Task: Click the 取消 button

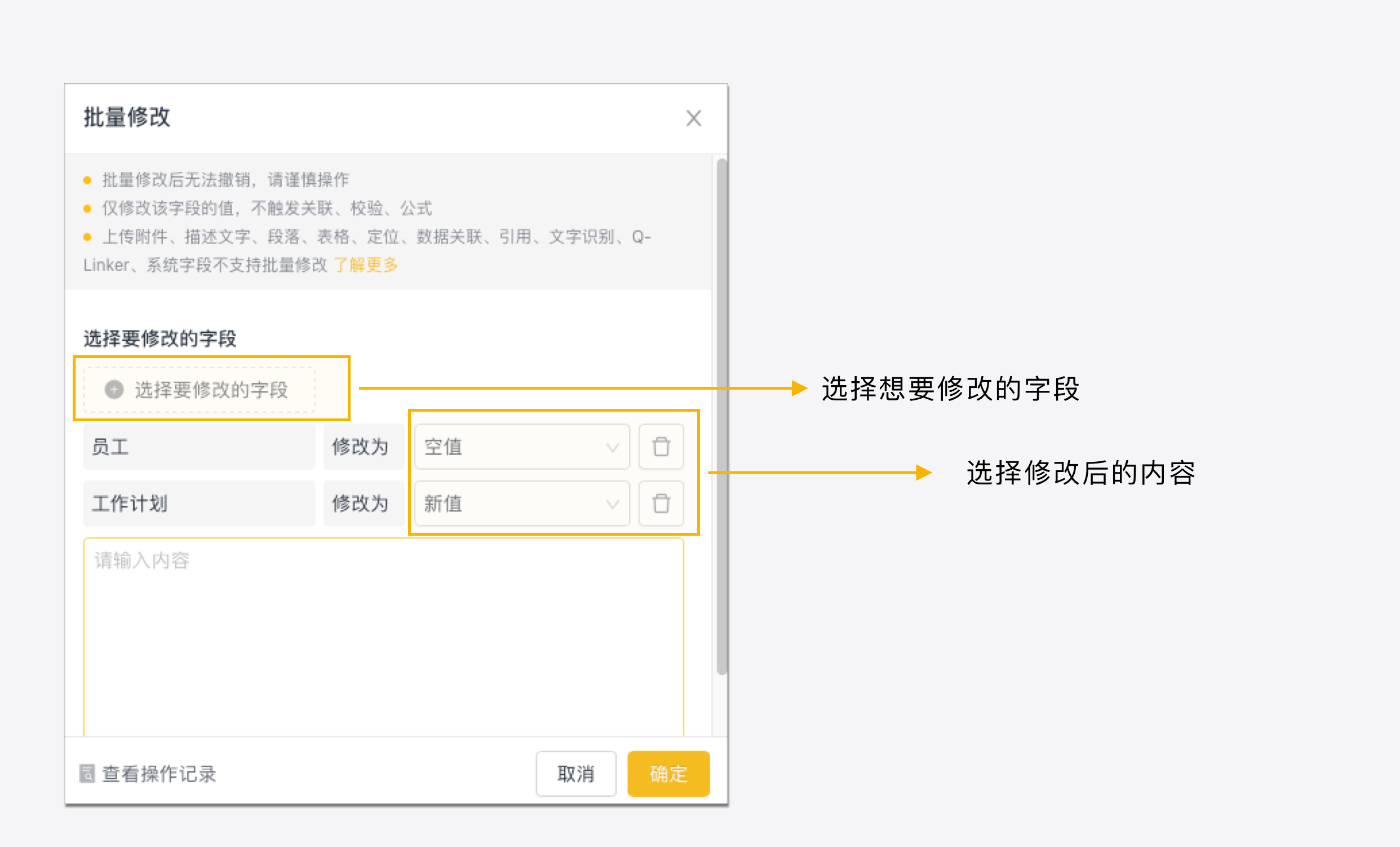Action: point(575,774)
